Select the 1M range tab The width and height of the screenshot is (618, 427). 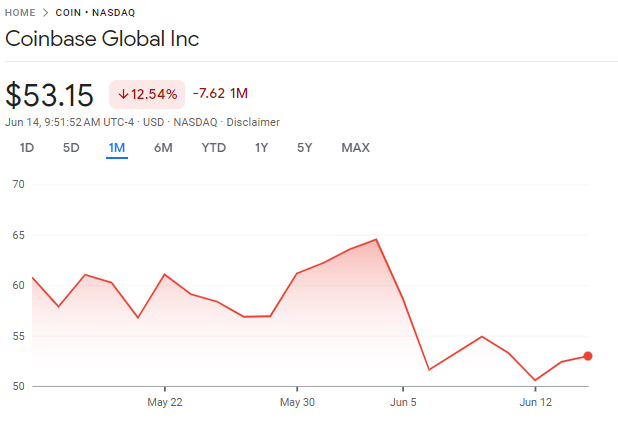(x=117, y=148)
